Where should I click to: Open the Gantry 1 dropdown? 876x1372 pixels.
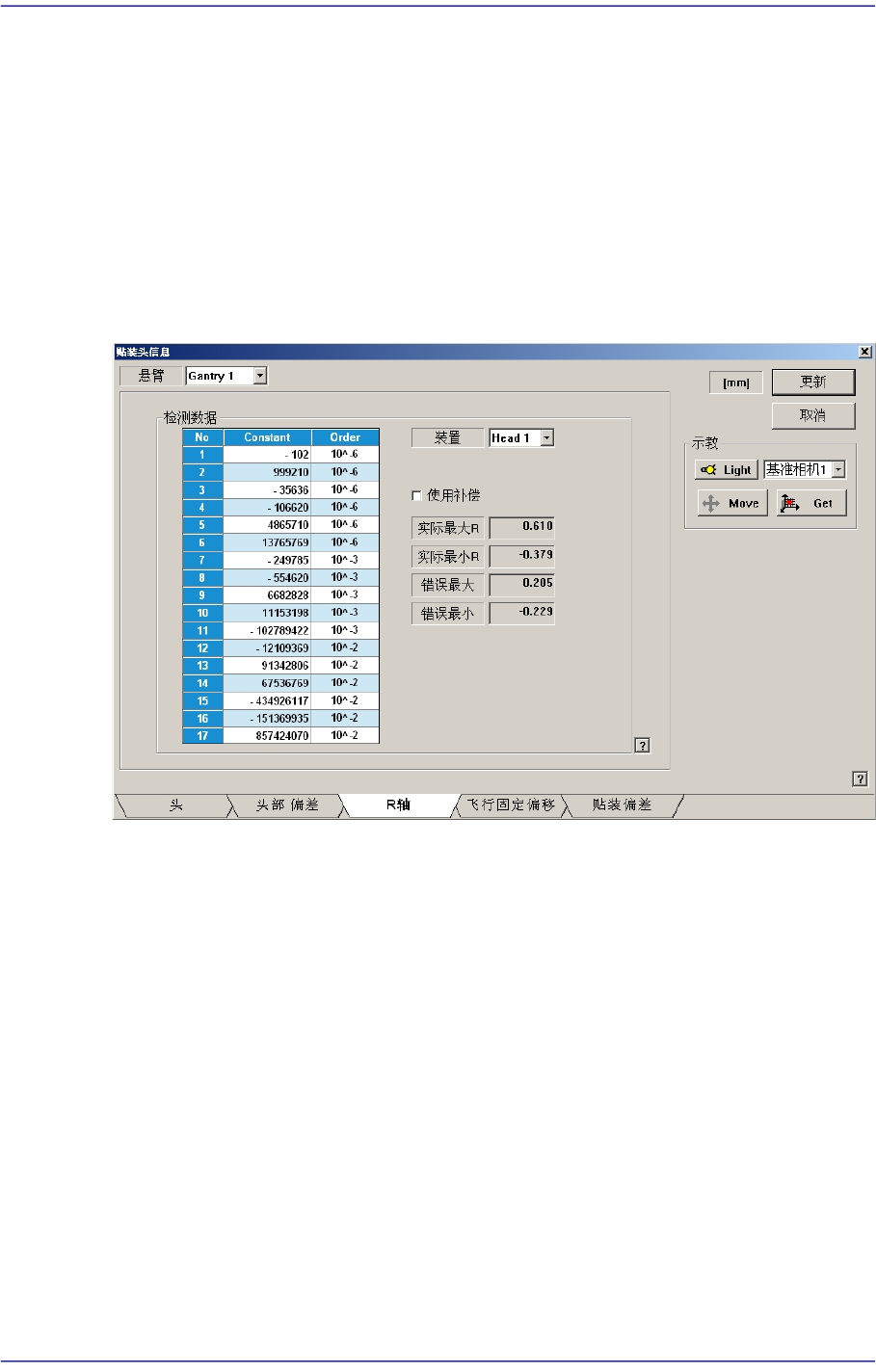(259, 376)
